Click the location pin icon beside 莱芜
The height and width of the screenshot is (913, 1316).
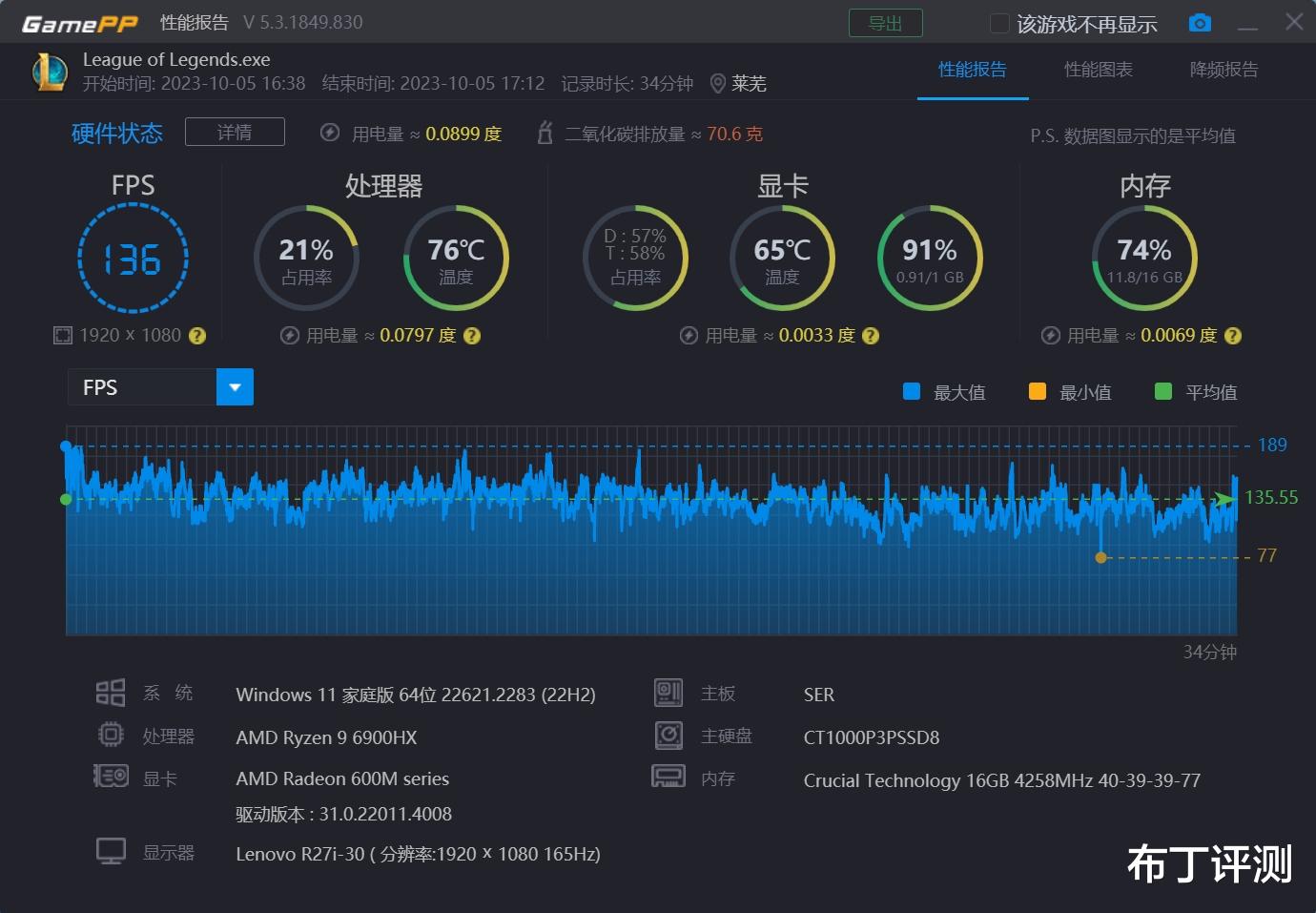718,84
